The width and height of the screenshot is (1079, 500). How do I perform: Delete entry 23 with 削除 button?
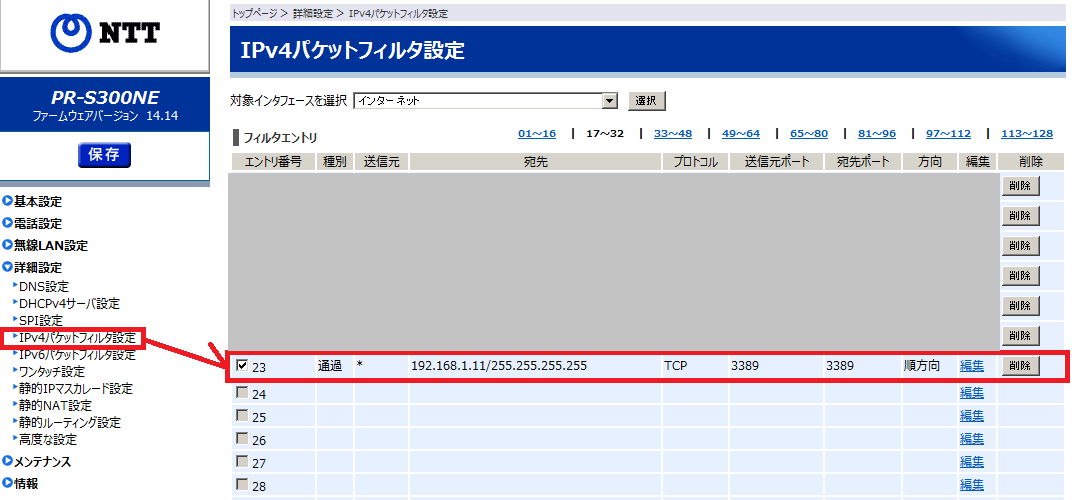(1019, 366)
